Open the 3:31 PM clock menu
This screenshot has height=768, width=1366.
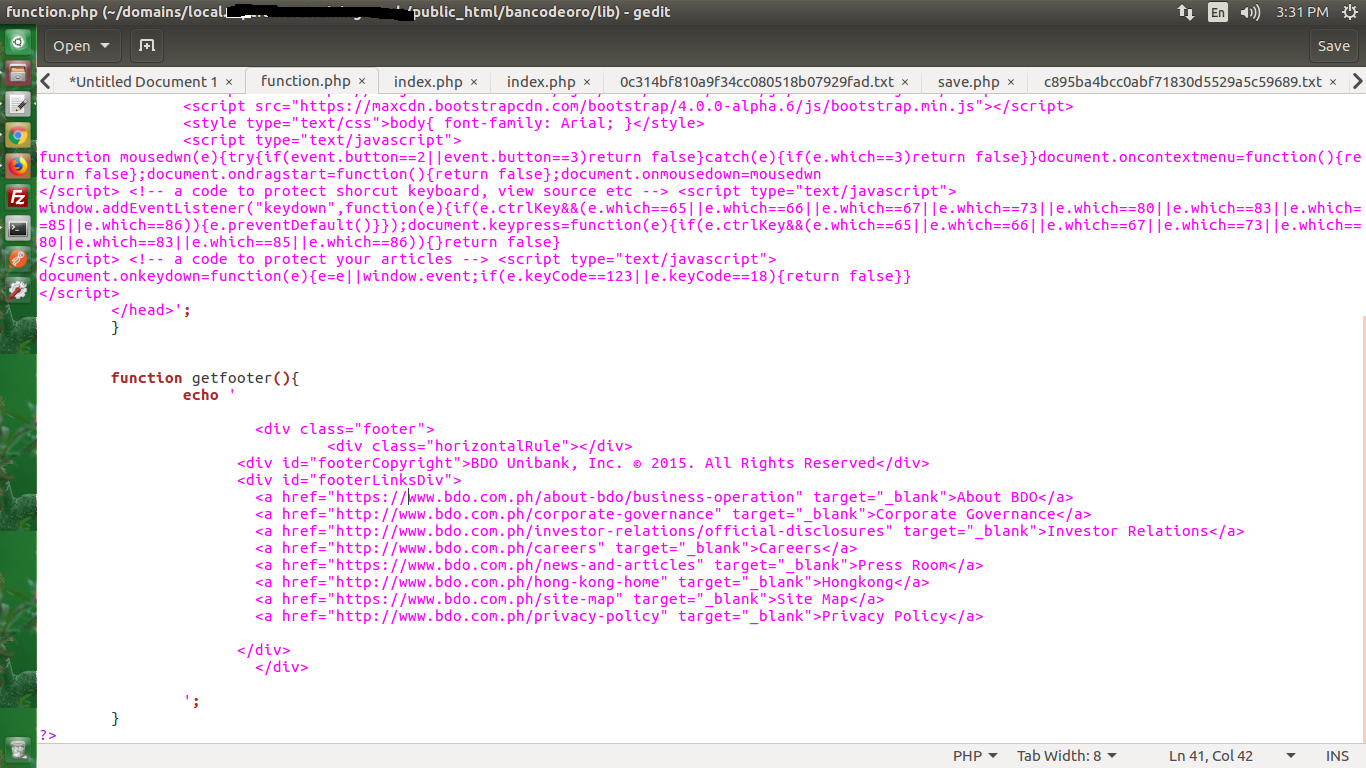pos(1302,12)
